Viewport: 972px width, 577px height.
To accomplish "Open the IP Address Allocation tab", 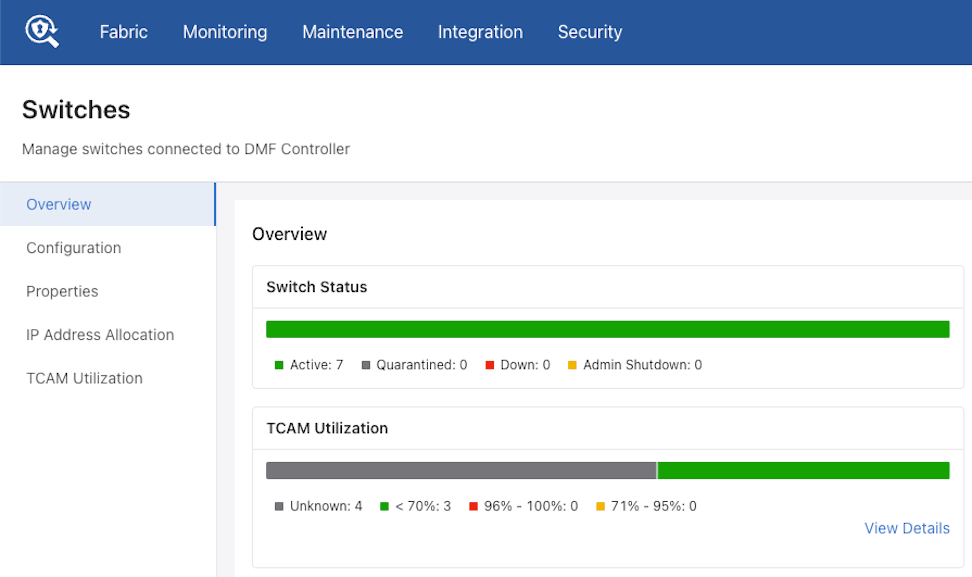I will point(100,335).
